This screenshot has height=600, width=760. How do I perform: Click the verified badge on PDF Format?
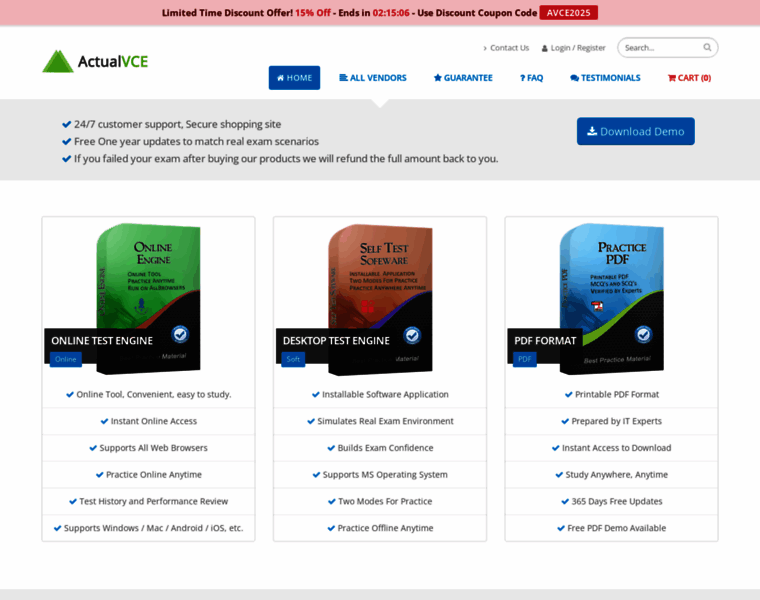coord(643,334)
